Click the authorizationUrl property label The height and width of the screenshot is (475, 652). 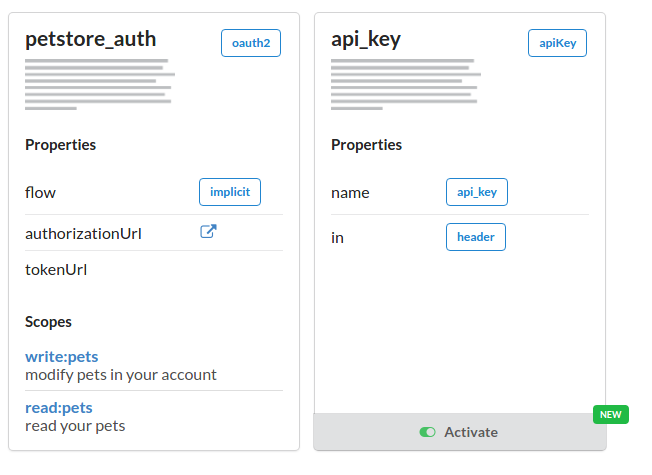[x=83, y=233]
